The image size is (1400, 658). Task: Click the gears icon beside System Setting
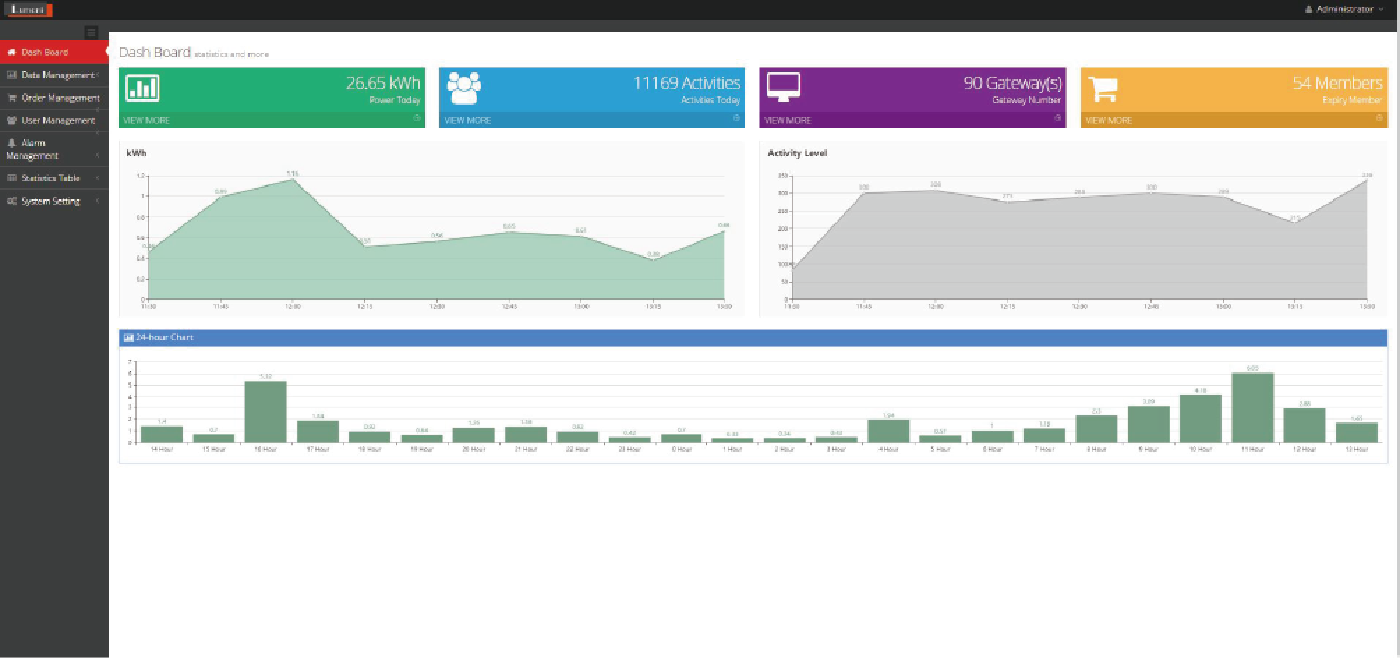pos(11,201)
